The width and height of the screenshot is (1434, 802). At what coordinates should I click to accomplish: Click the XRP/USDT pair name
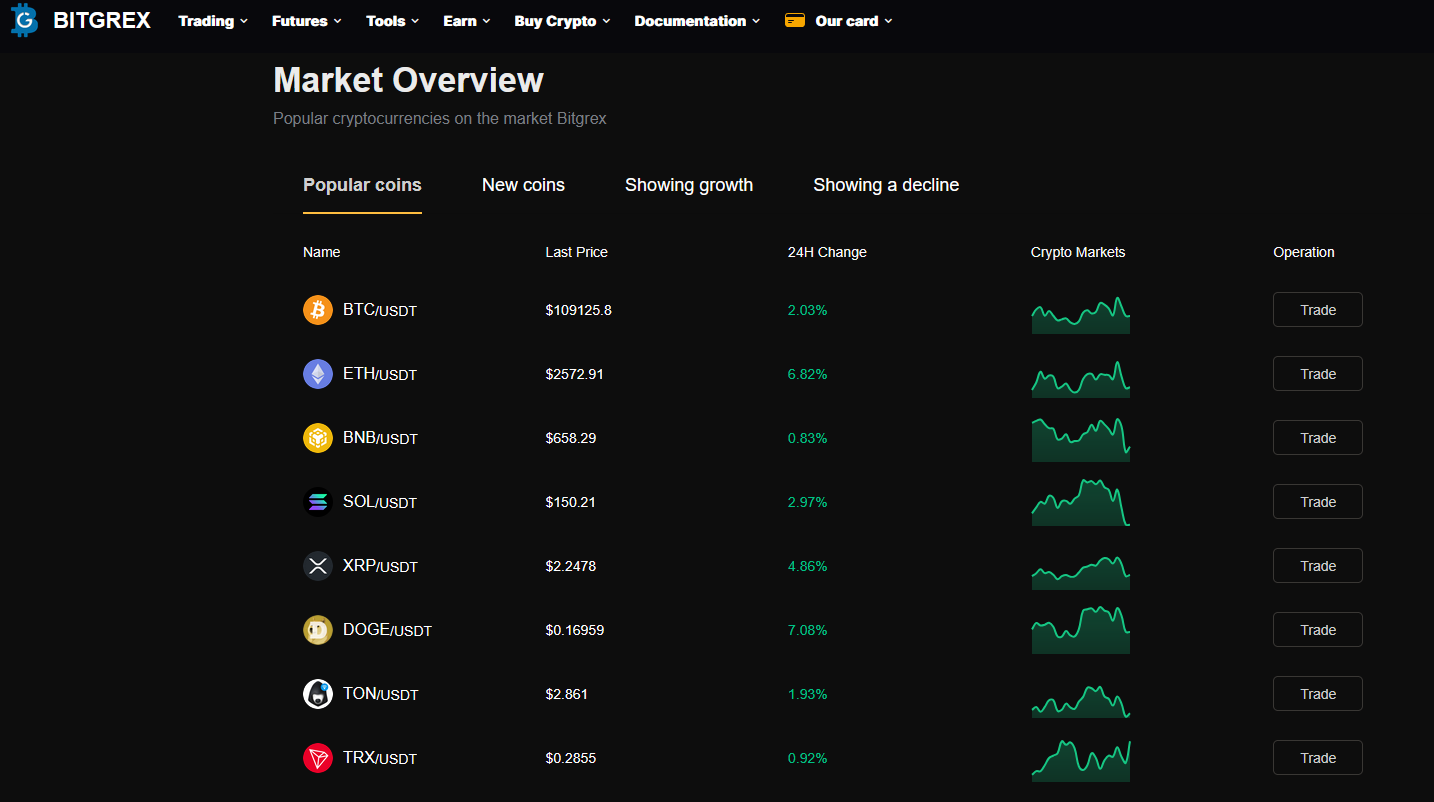(x=380, y=566)
